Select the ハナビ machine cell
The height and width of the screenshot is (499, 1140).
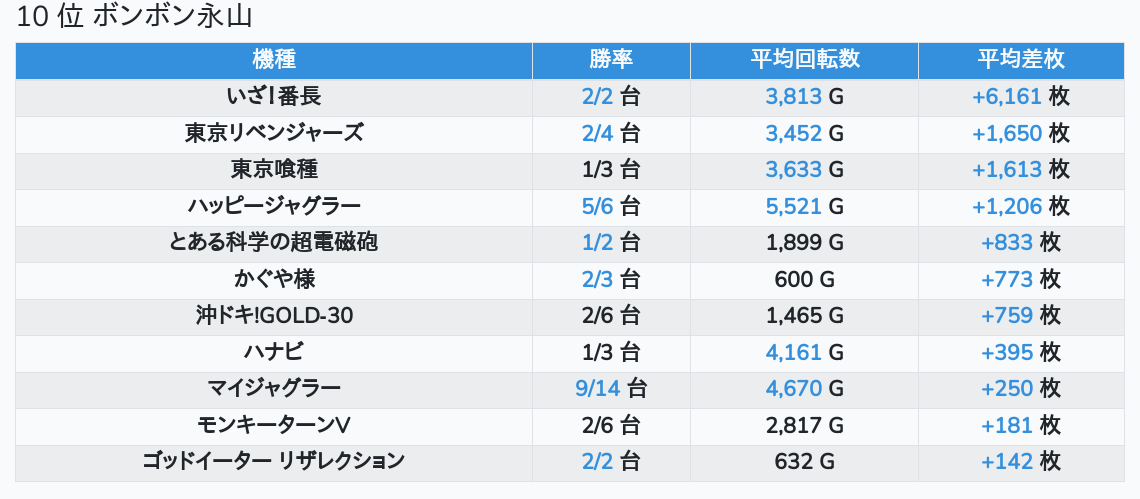274,352
